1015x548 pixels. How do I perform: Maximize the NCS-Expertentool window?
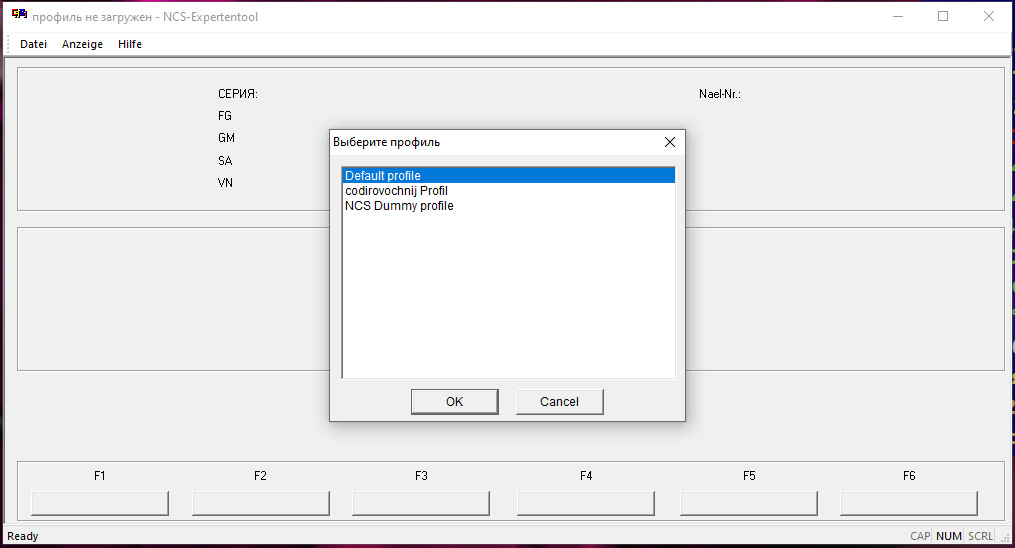tap(942, 16)
